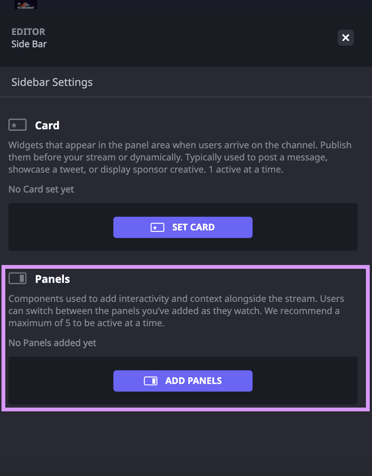The image size is (372, 476).
Task: Select the Sidebar Settings header
Action: (x=52, y=82)
